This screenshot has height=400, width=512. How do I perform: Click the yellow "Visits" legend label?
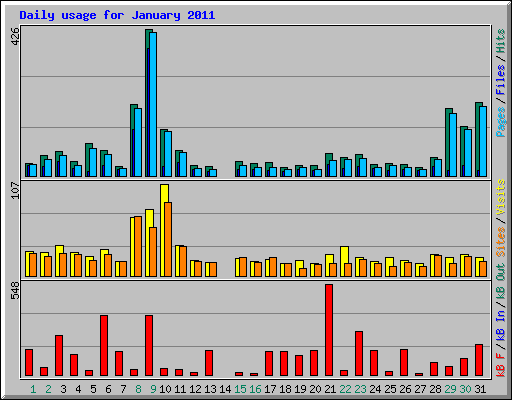coord(501,197)
